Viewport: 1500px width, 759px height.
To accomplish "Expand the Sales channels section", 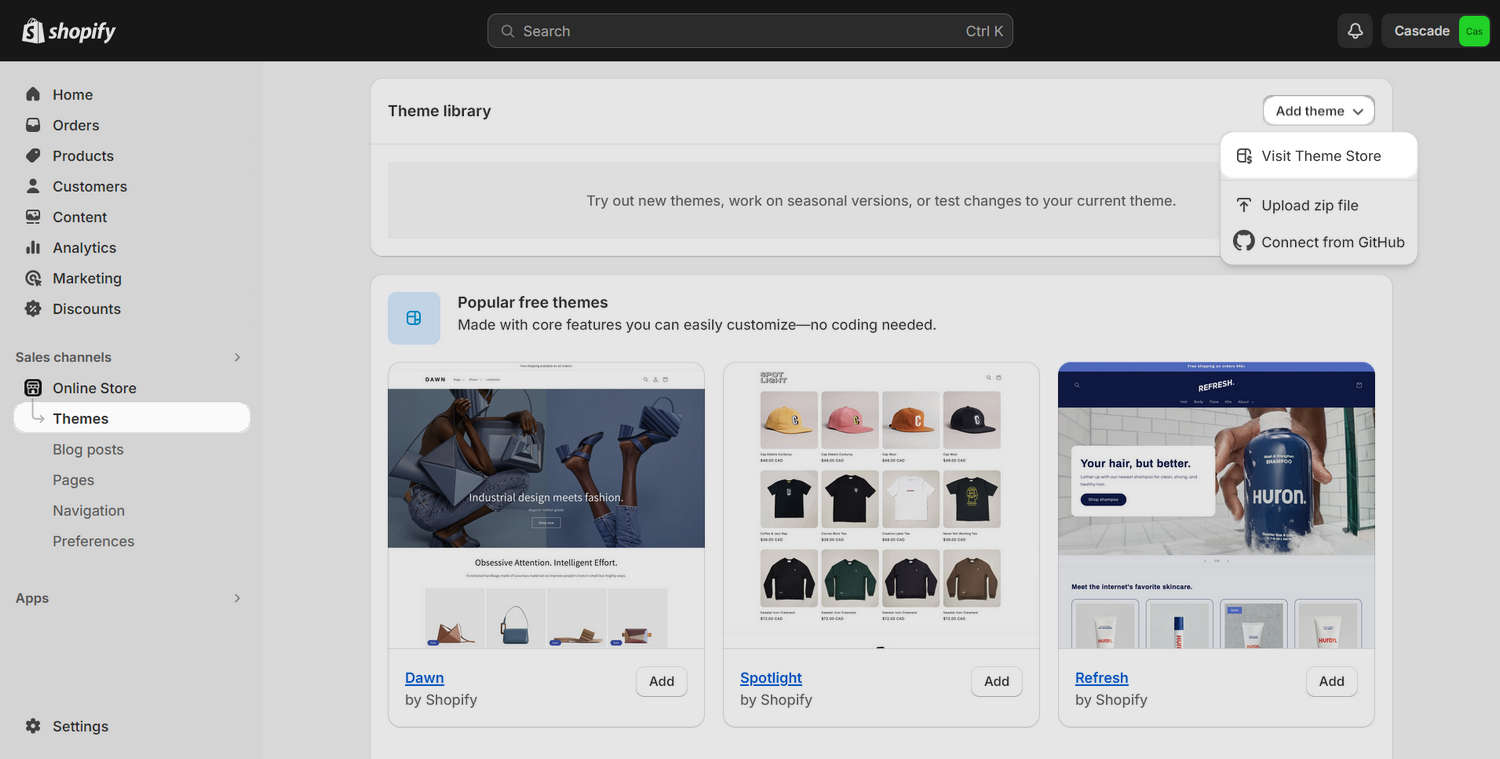I will click(237, 357).
